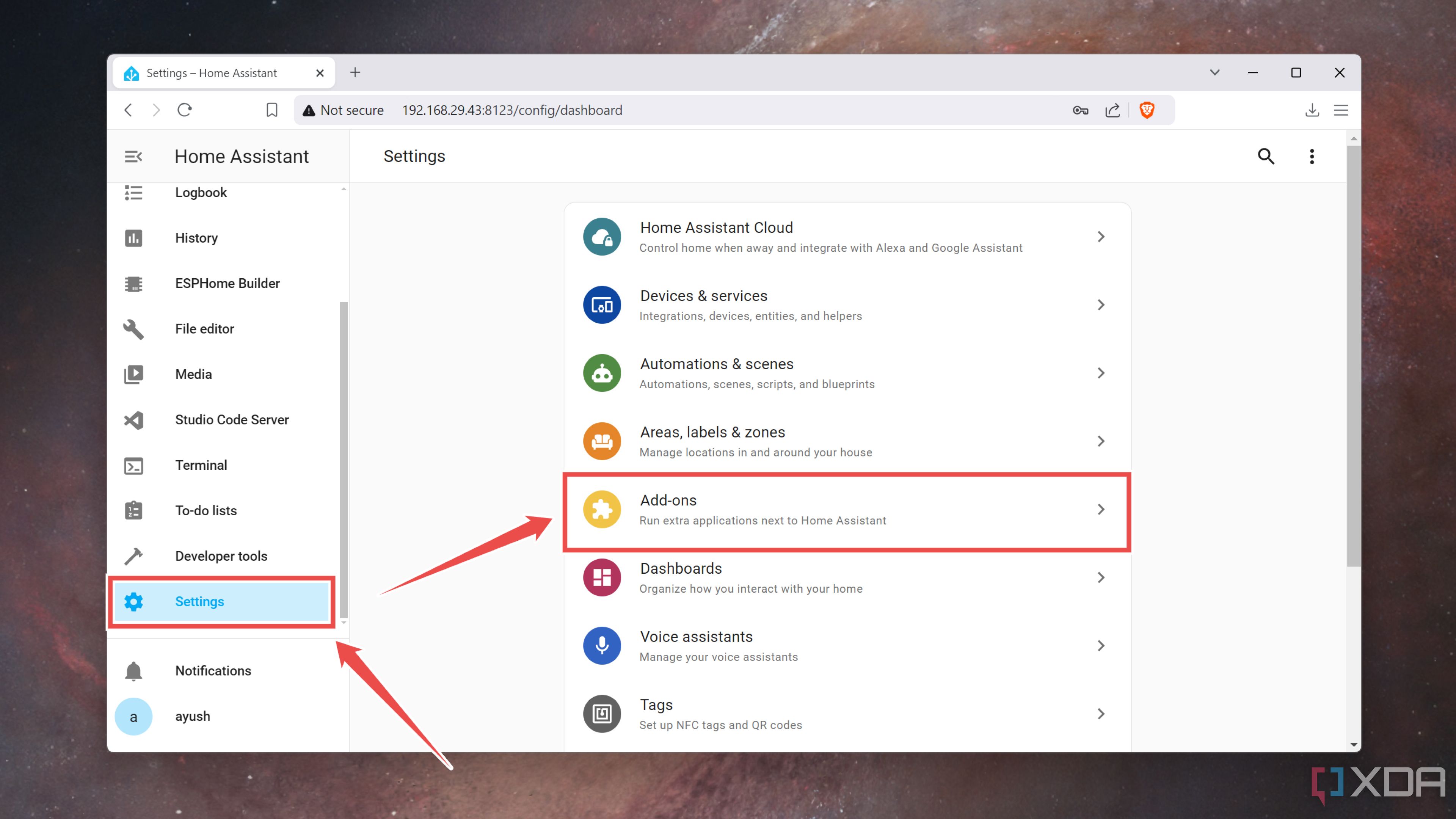Screen dimensions: 1456x819
Task: Click the main page vertical scrollbar
Action: (x=1354, y=356)
